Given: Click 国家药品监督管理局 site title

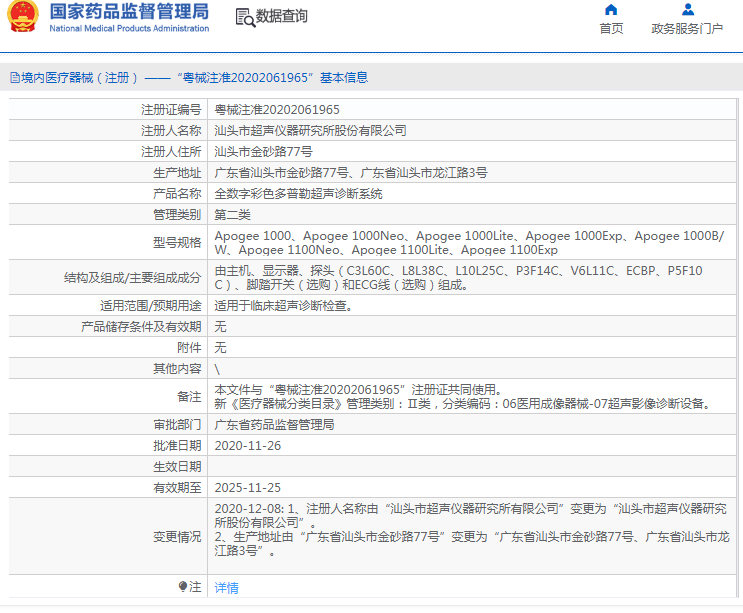Looking at the screenshot, I should (129, 12).
